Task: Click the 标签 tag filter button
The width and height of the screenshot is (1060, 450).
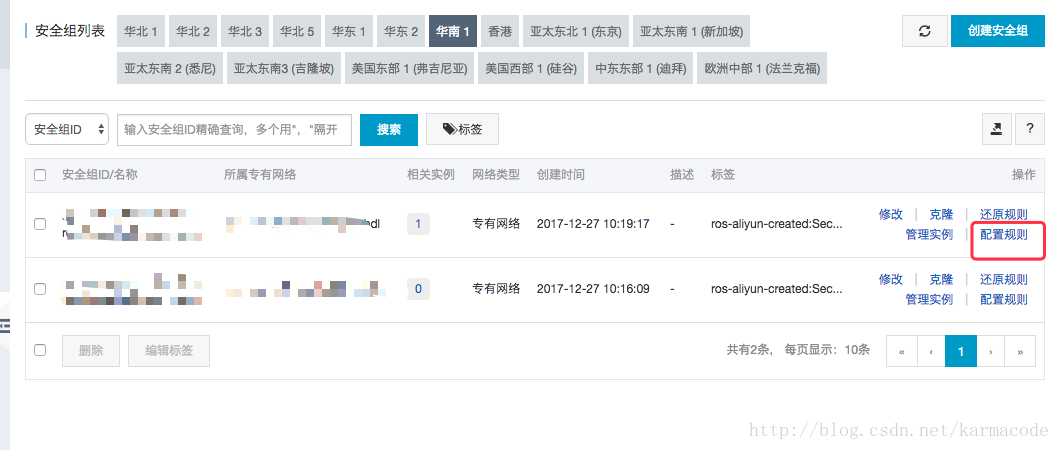Action: pos(462,129)
